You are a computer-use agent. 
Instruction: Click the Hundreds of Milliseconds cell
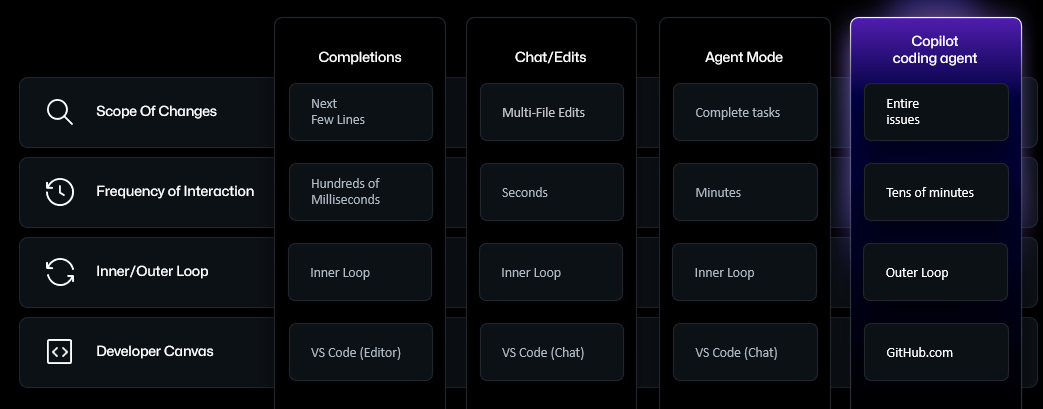pyautogui.click(x=360, y=192)
